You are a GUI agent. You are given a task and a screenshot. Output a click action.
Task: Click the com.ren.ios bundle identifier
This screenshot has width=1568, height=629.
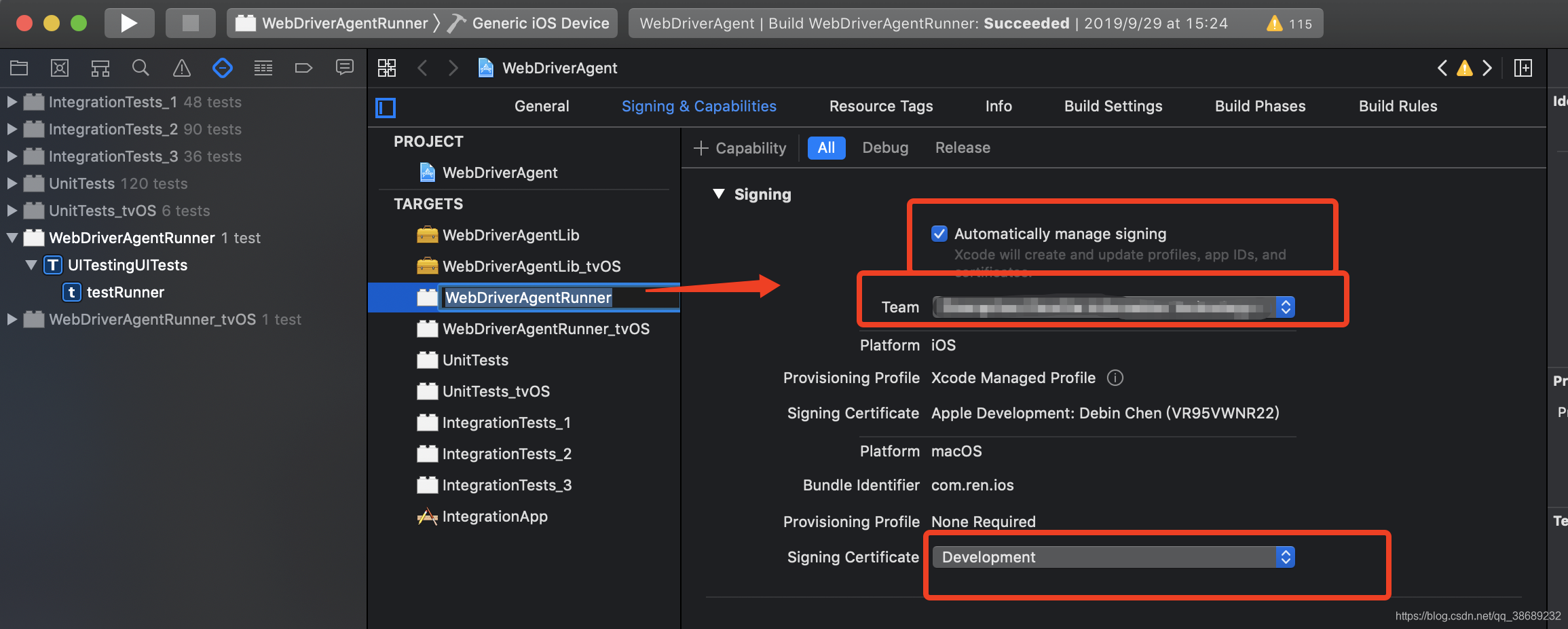coord(973,485)
